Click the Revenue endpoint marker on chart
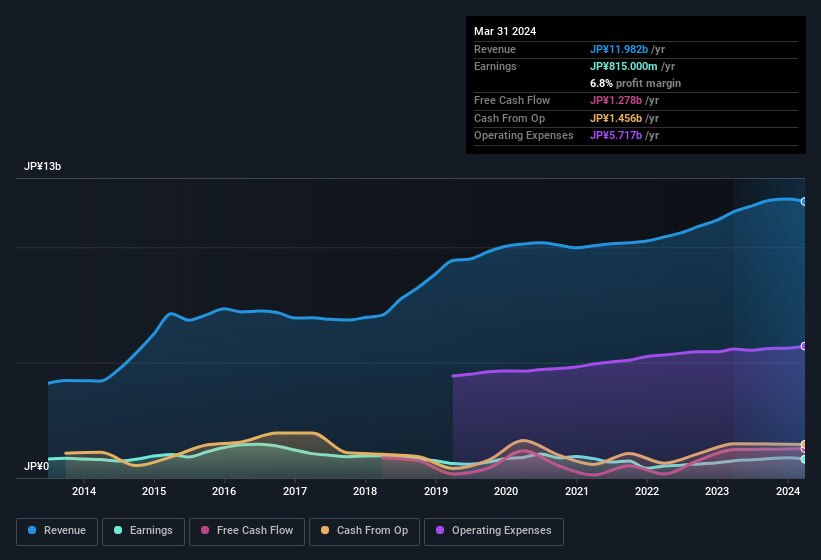 coord(804,201)
